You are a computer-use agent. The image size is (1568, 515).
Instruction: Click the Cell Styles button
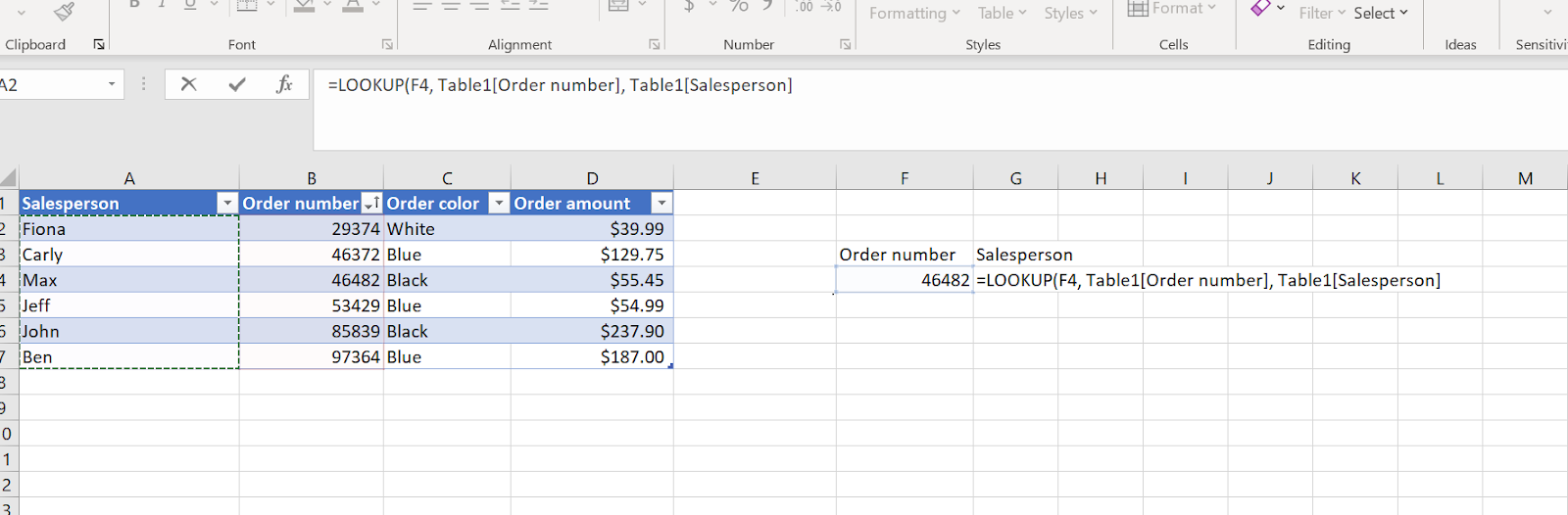click(x=1070, y=13)
